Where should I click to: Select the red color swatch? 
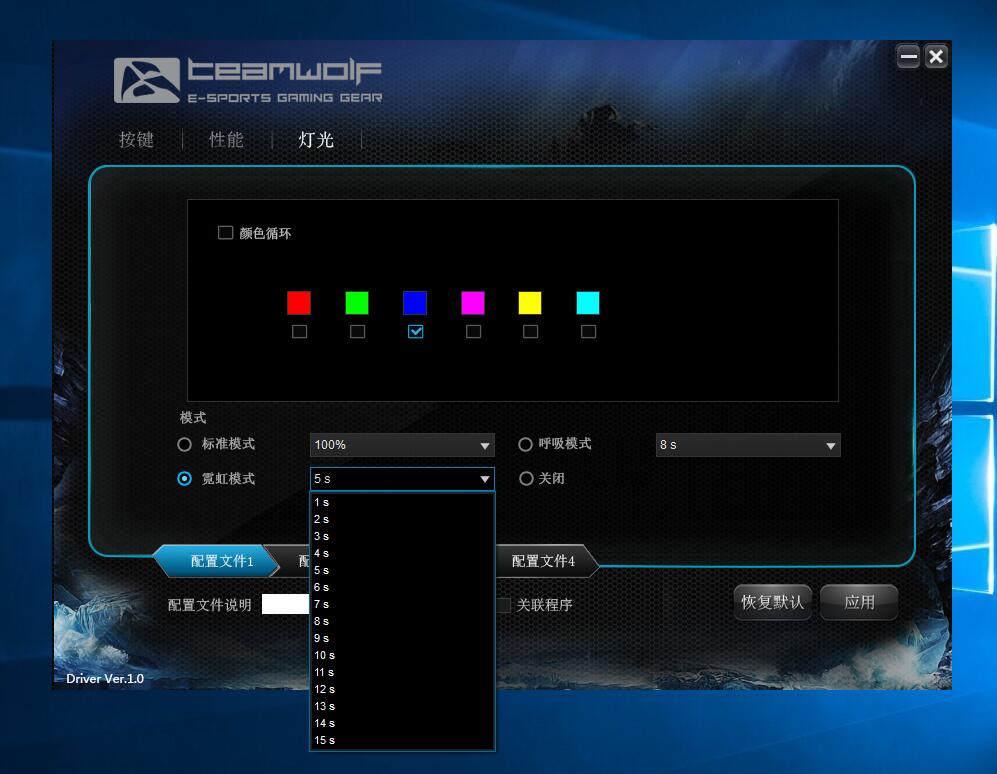click(299, 303)
